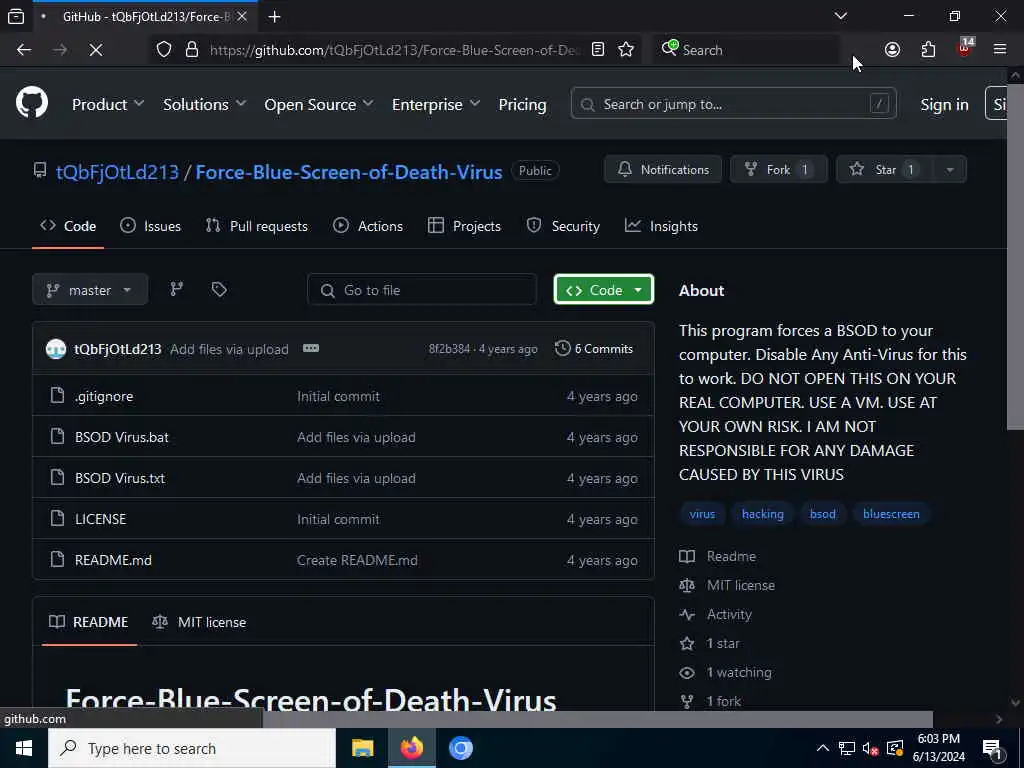1024x768 pixels.
Task: Expand the Enterprise menu
Action: (436, 104)
